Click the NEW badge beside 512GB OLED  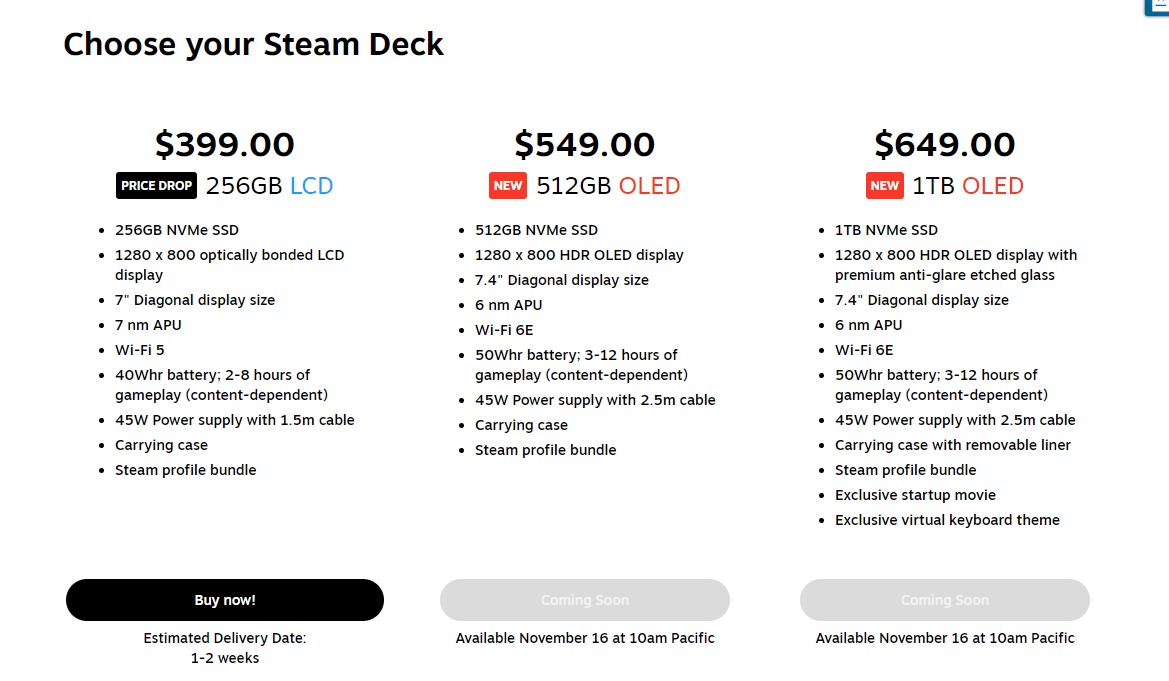(x=508, y=186)
